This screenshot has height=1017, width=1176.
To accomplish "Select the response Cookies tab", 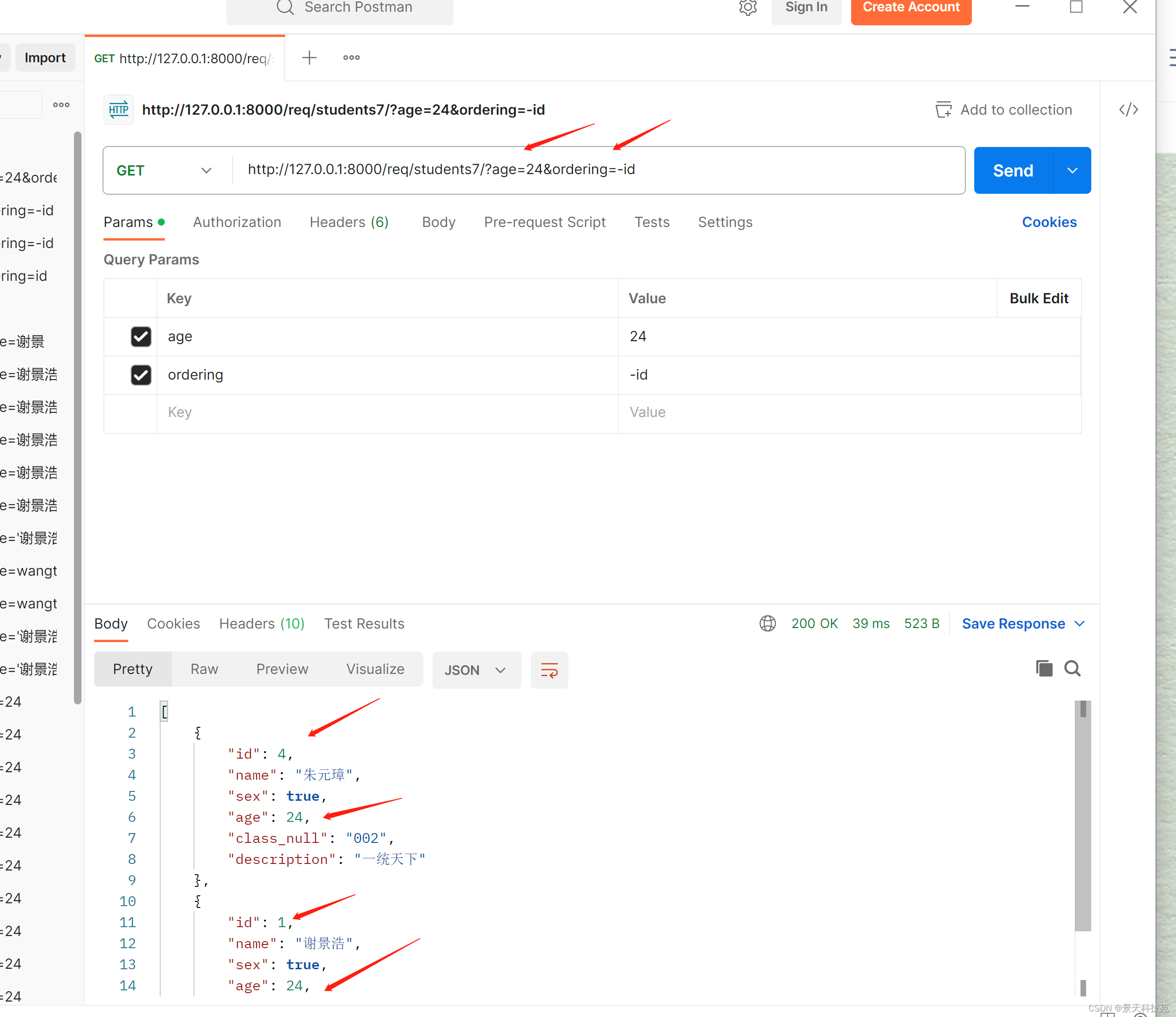I will [173, 623].
